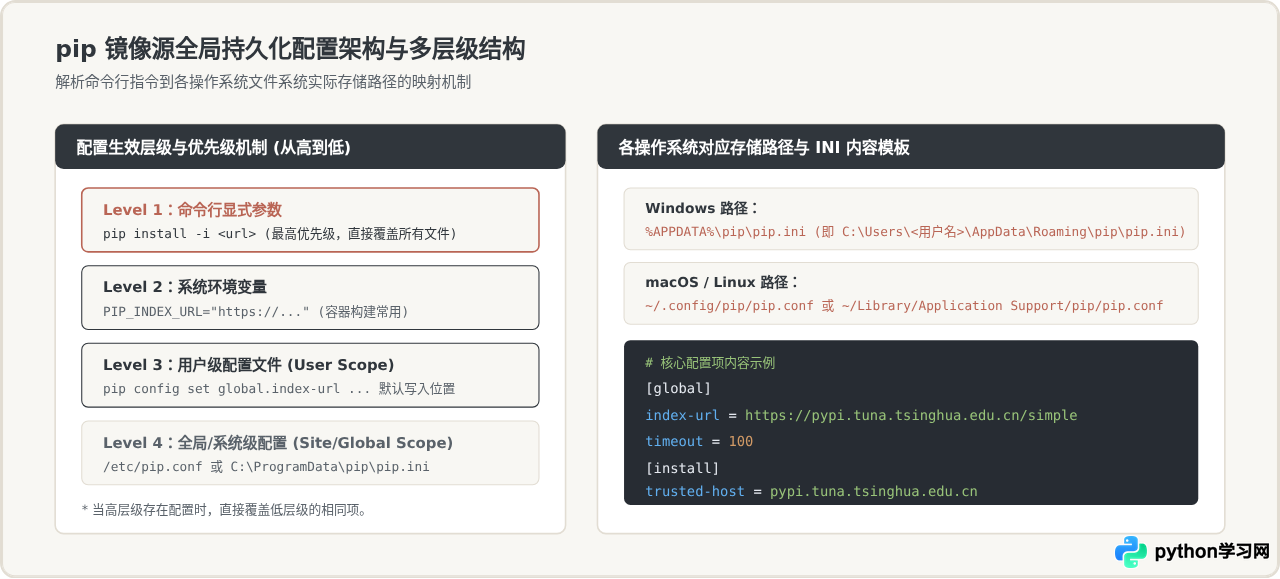The image size is (1280, 579).
Task: Click the index-url tsinghua mirror line
Action: point(861,415)
